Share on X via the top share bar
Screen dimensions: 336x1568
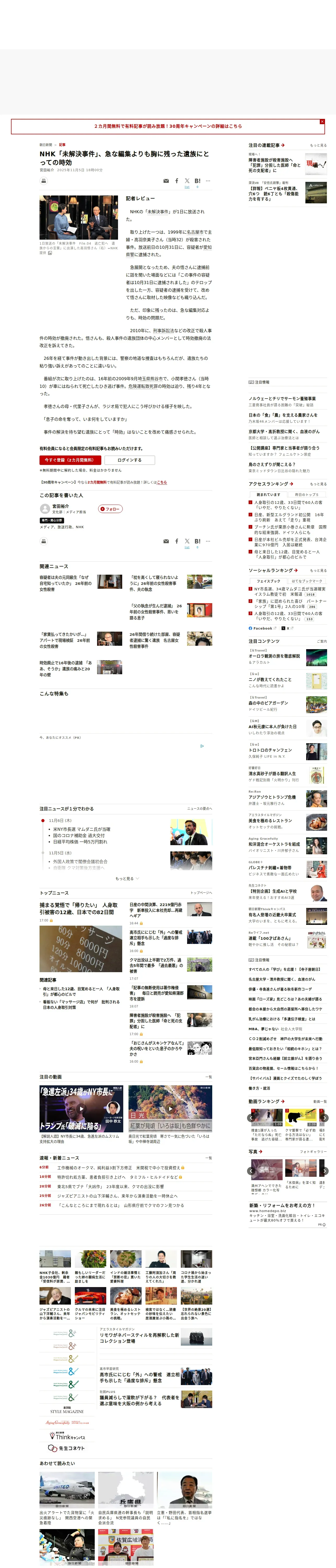187,181
